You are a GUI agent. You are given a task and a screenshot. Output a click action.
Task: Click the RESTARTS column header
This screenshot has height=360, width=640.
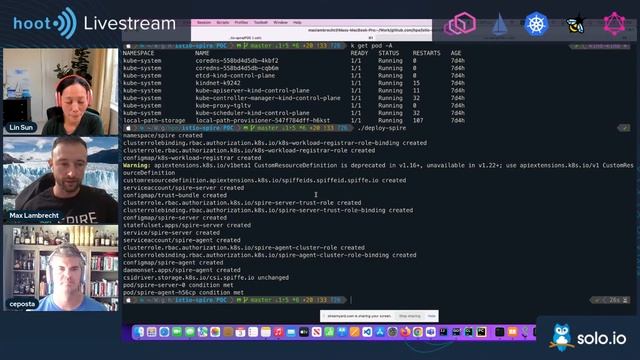click(426, 53)
